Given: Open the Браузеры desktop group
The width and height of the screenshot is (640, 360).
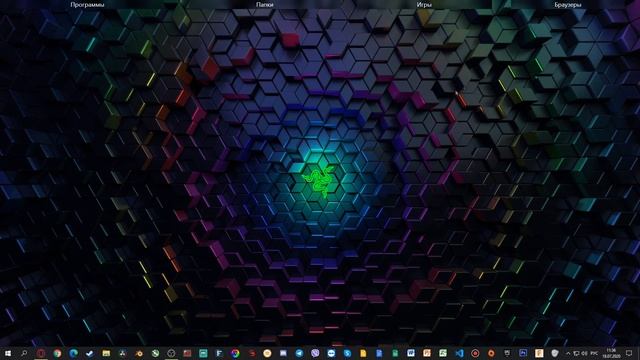Looking at the screenshot, I should tap(568, 5).
